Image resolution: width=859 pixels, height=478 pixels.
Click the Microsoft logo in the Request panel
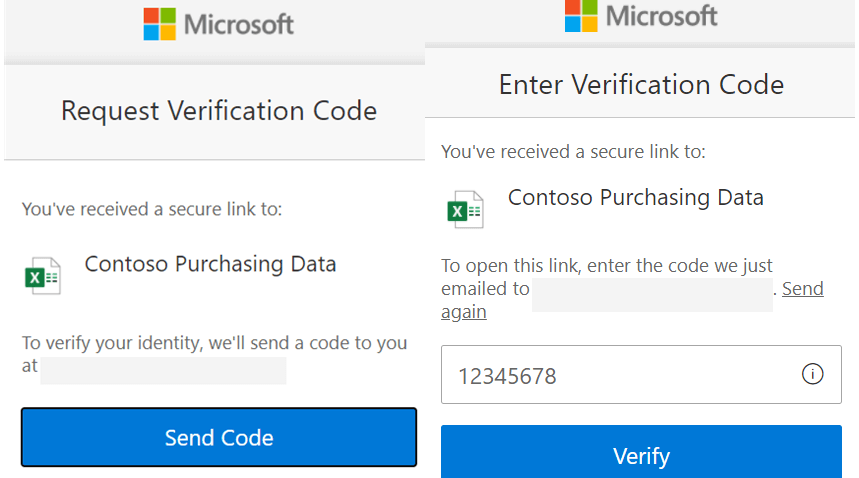pos(159,24)
